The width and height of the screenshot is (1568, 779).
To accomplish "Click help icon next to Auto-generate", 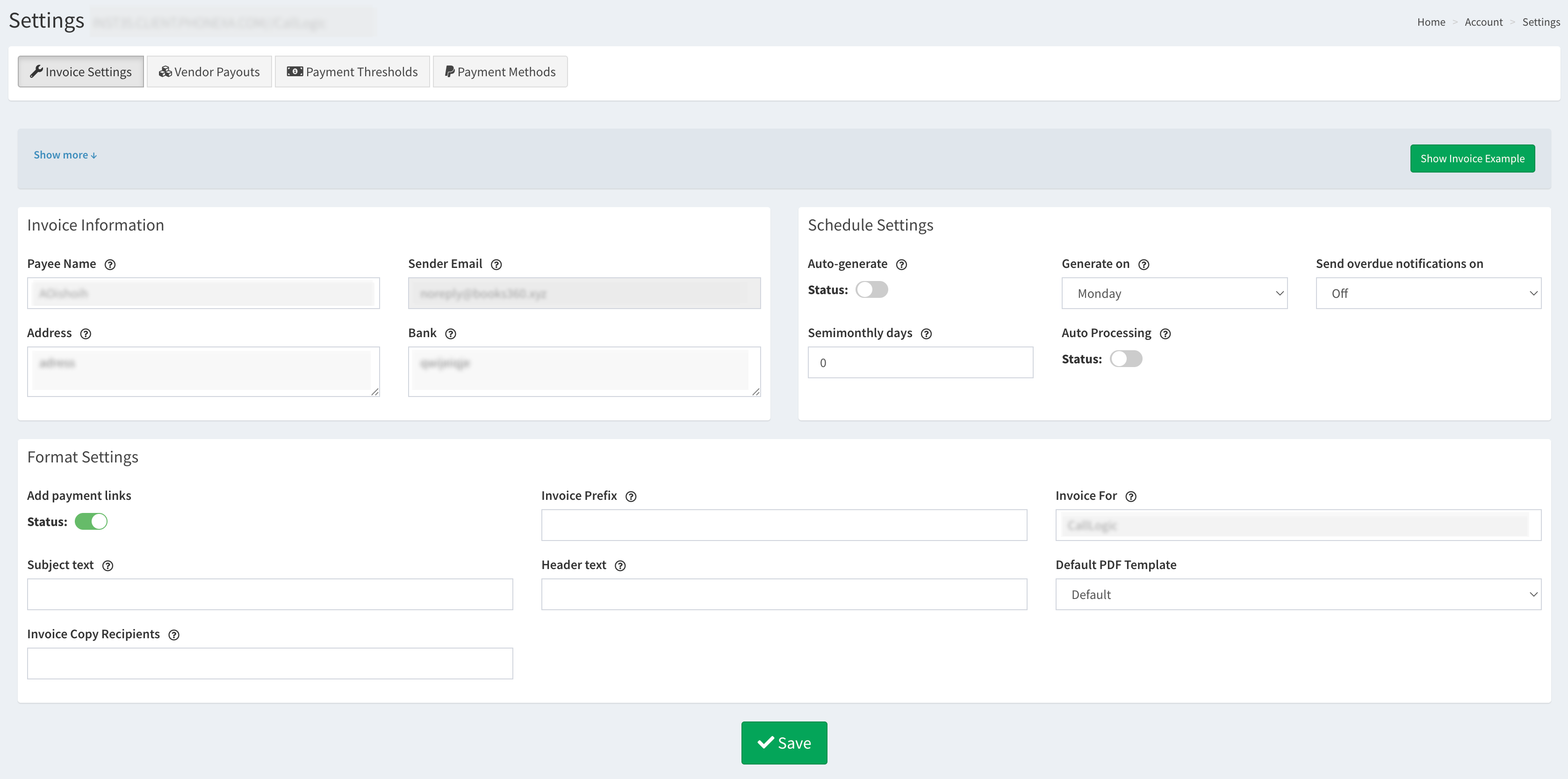I will (x=901, y=265).
